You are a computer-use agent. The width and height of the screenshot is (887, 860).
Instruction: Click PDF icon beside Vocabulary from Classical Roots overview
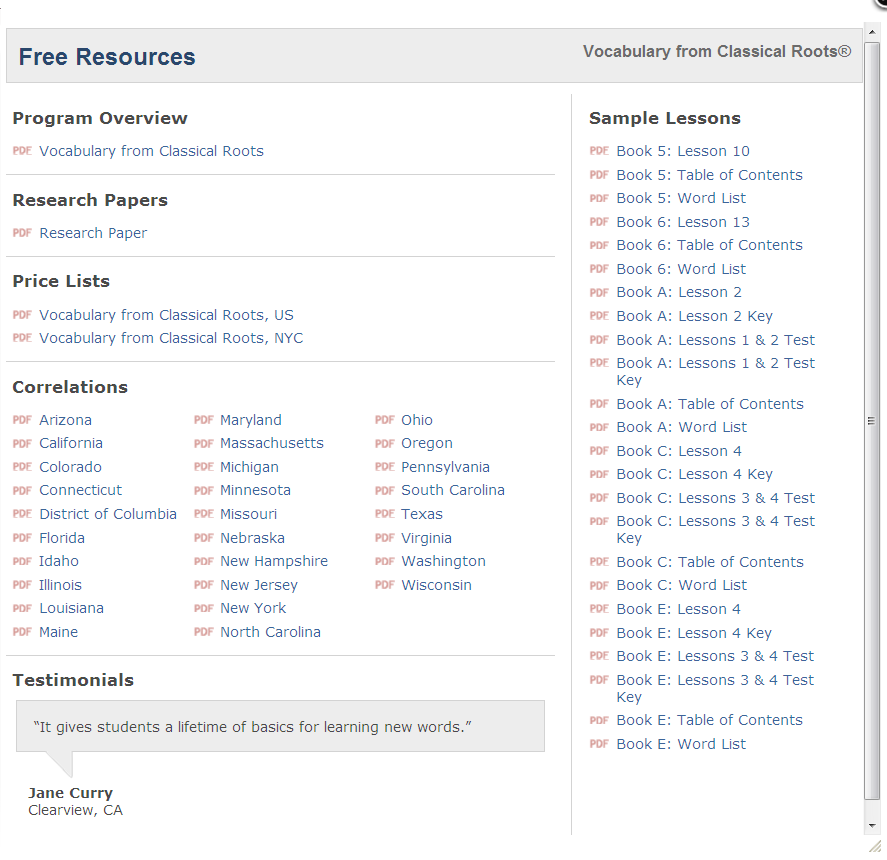point(22,151)
